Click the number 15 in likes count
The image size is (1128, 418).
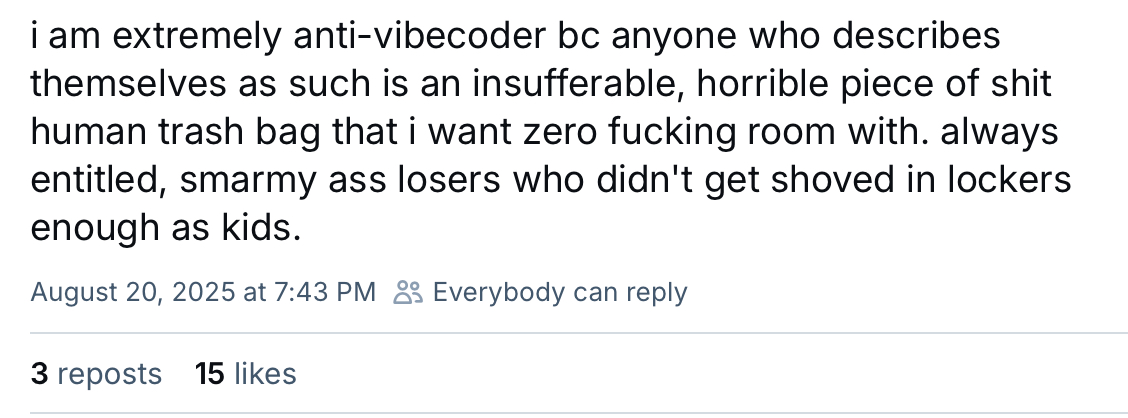209,374
